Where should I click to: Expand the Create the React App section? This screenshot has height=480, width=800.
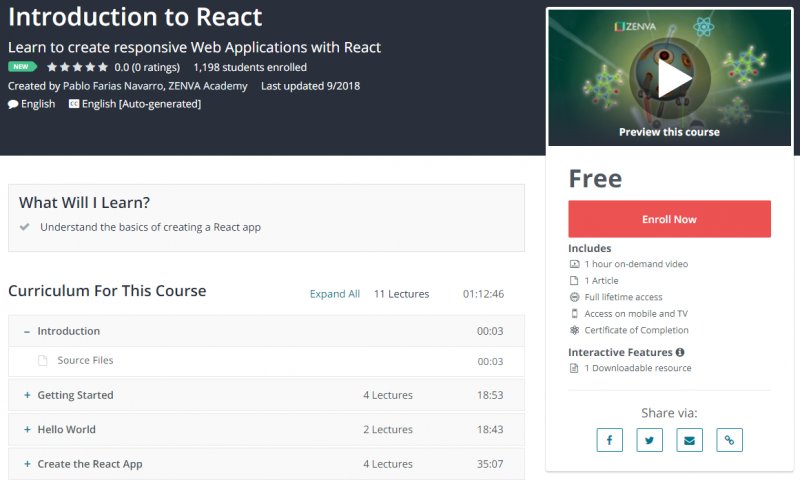pos(27,464)
